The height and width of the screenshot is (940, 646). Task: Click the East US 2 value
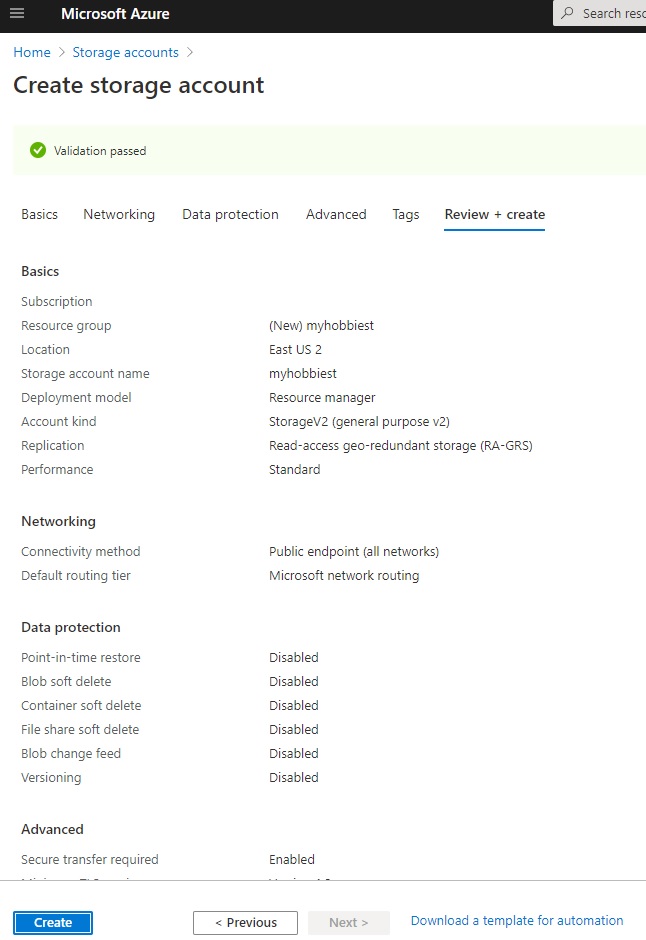tap(295, 350)
